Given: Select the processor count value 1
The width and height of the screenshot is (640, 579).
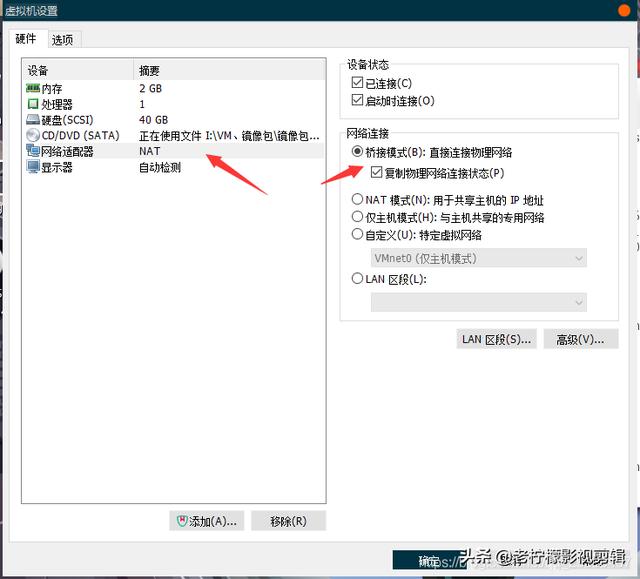Looking at the screenshot, I should [x=142, y=104].
